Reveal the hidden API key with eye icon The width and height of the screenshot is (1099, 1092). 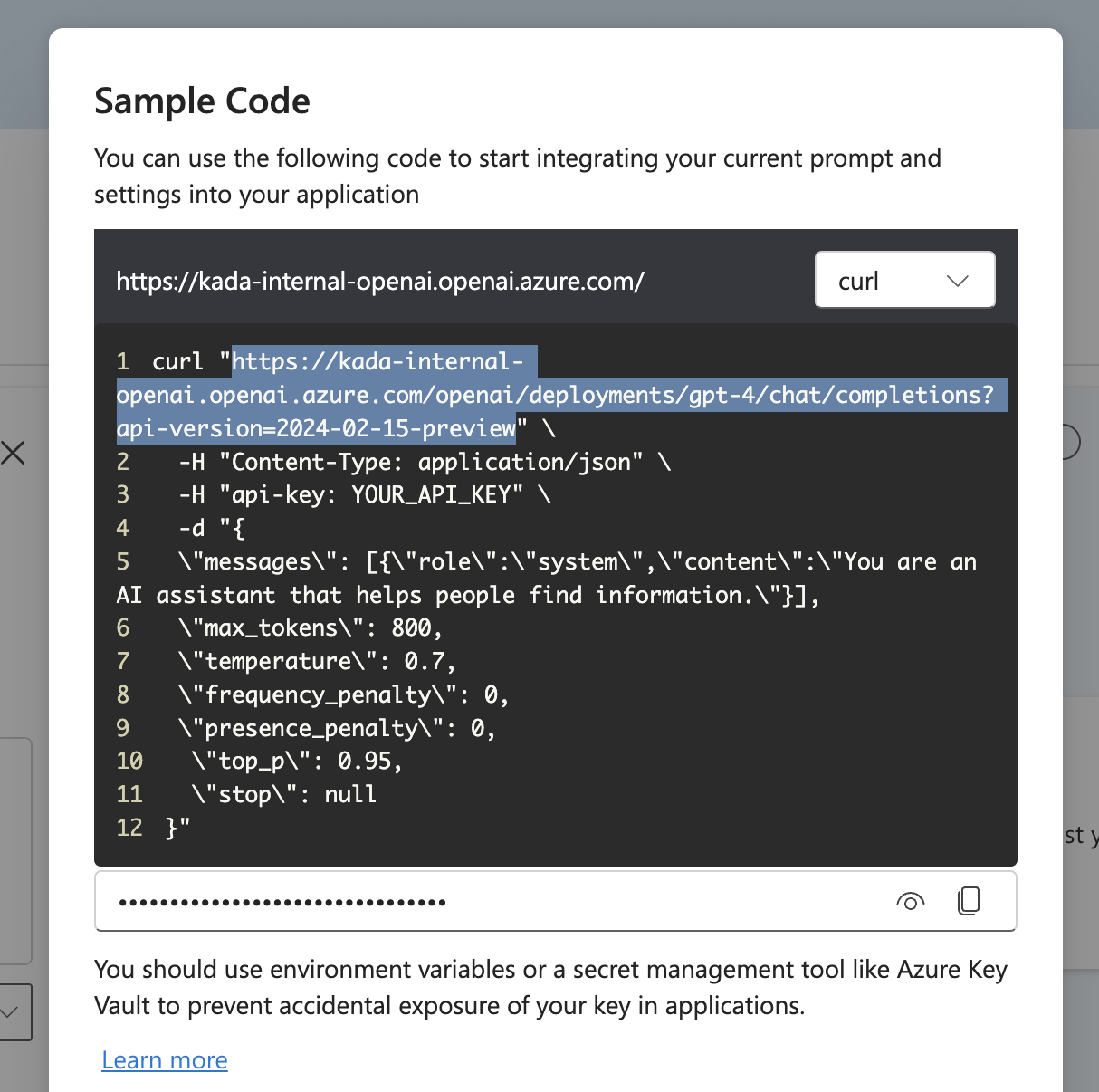click(x=910, y=901)
